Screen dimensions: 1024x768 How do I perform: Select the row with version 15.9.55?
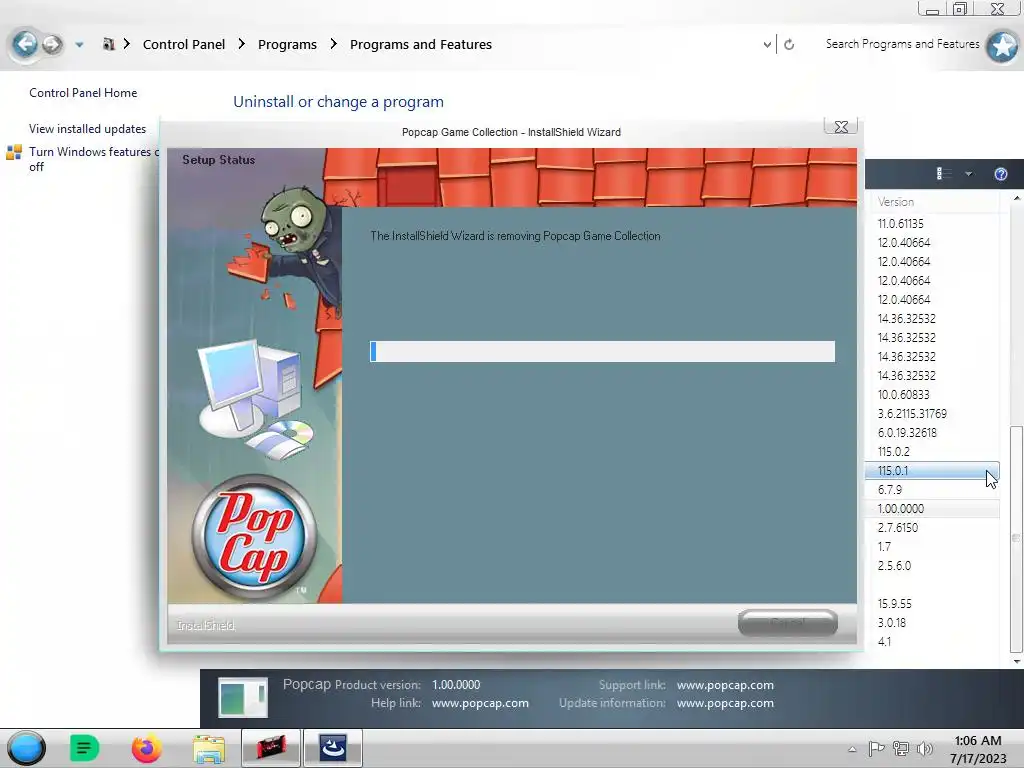coord(932,603)
